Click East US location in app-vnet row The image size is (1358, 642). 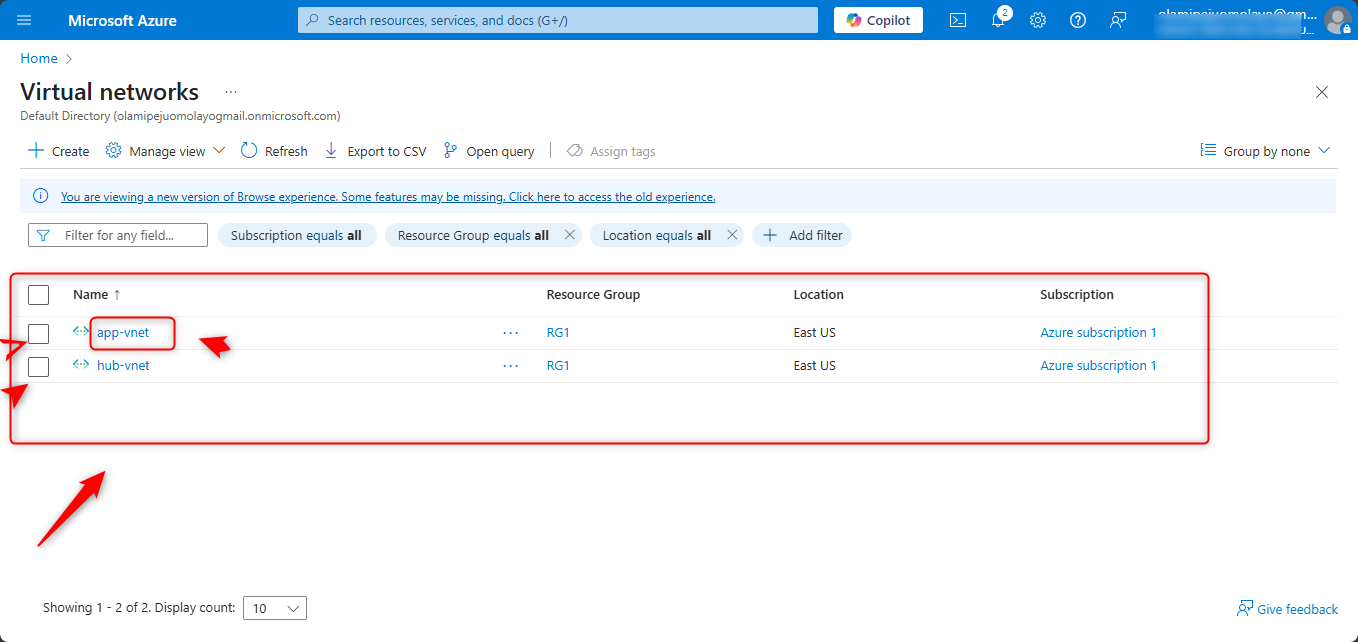pyautogui.click(x=814, y=332)
